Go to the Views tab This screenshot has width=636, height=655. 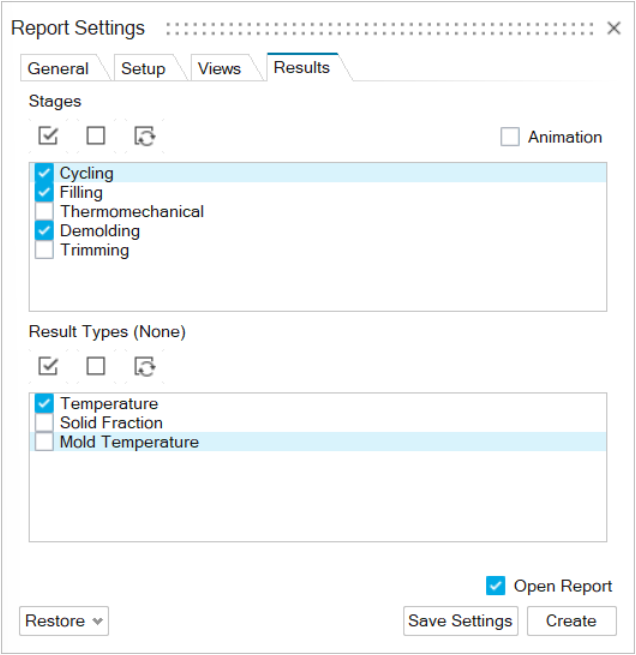click(219, 69)
